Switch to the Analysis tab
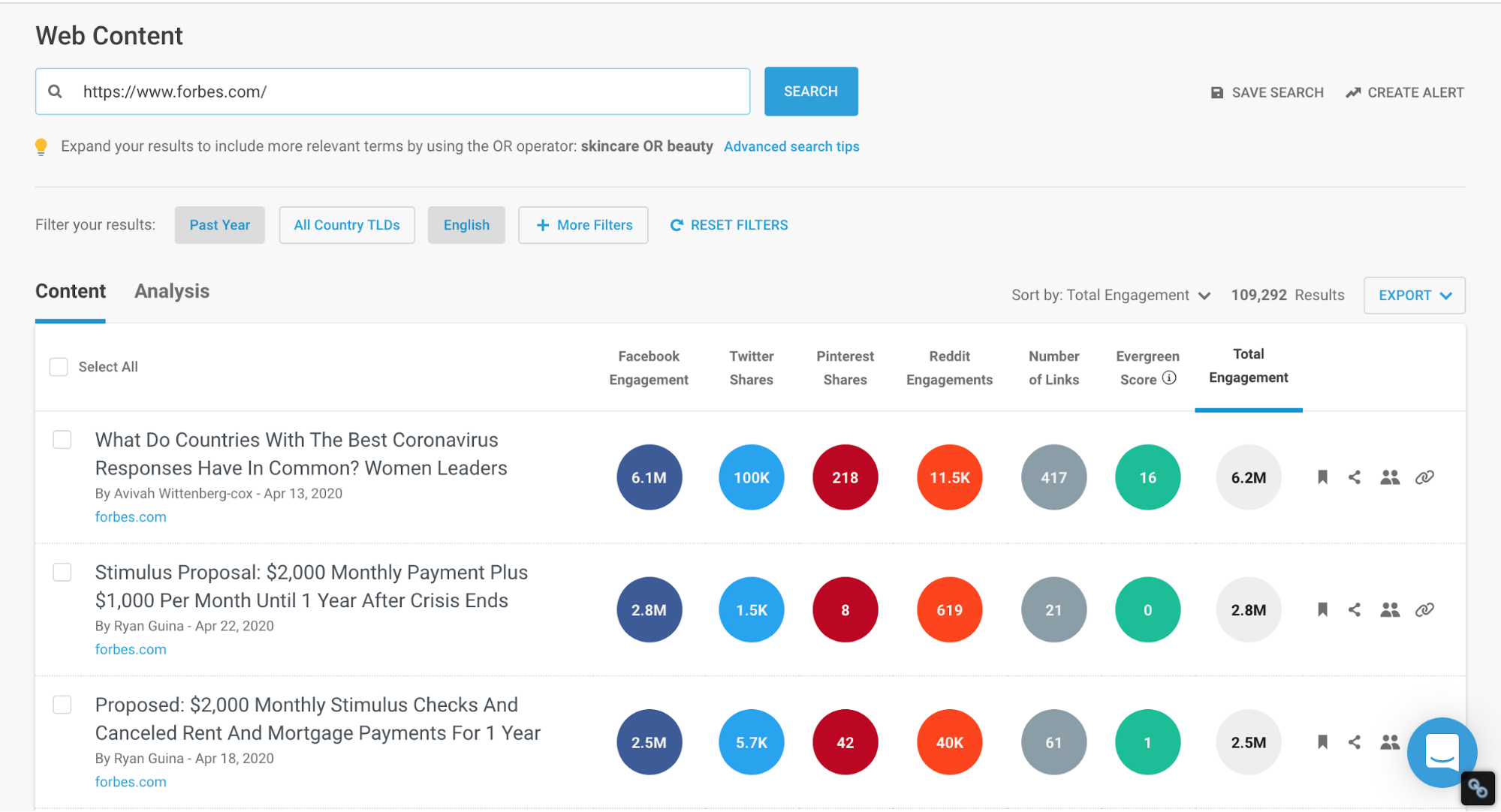 point(172,291)
